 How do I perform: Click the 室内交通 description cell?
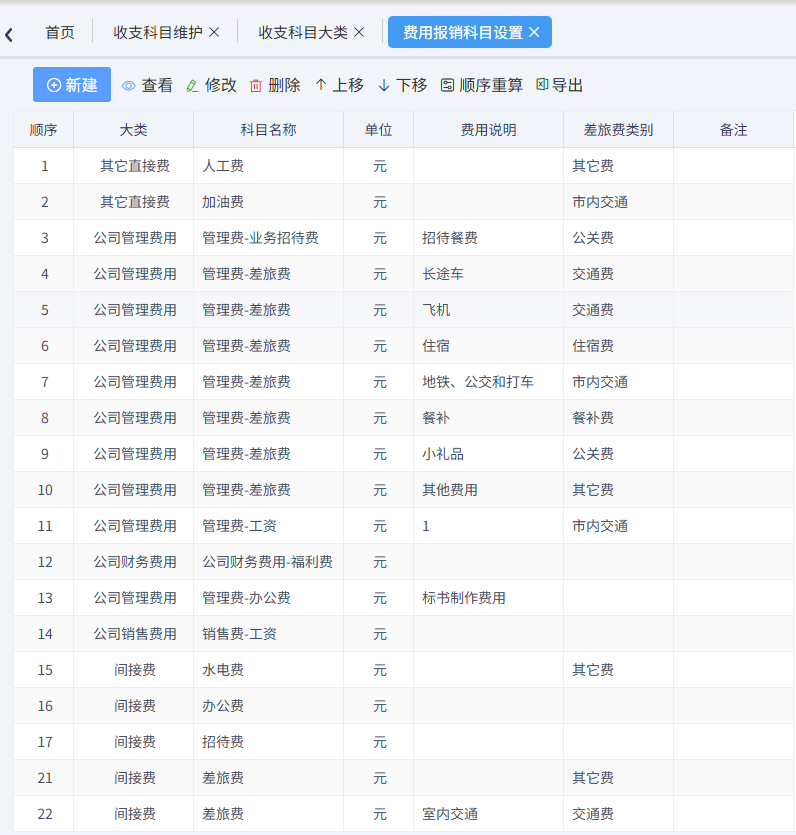point(488,814)
